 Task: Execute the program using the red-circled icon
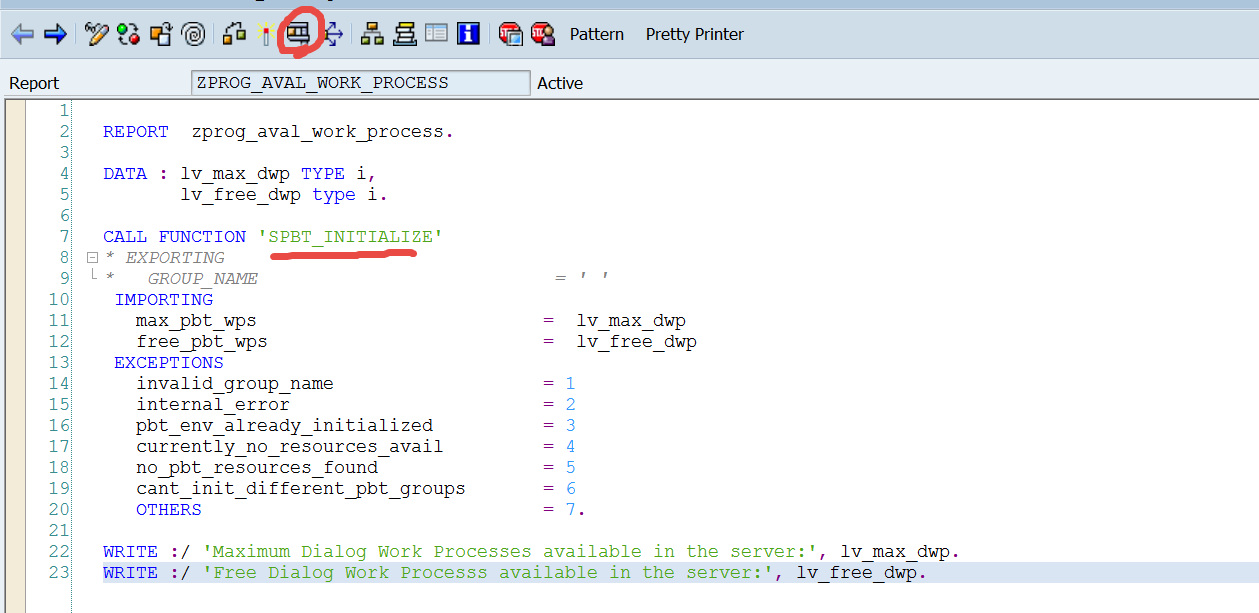(299, 33)
